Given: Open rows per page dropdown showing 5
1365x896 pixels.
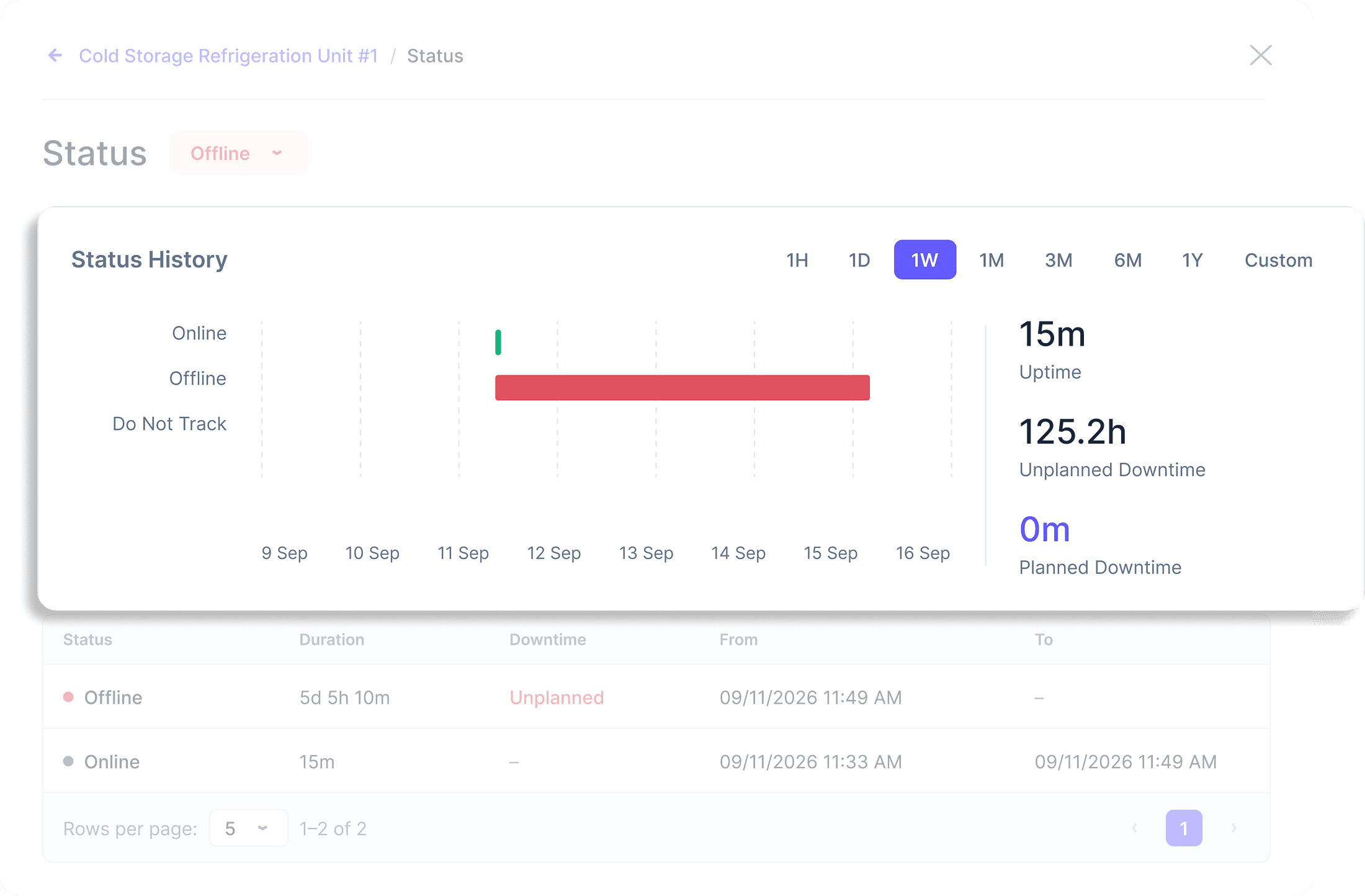Looking at the screenshot, I should click(x=248, y=828).
